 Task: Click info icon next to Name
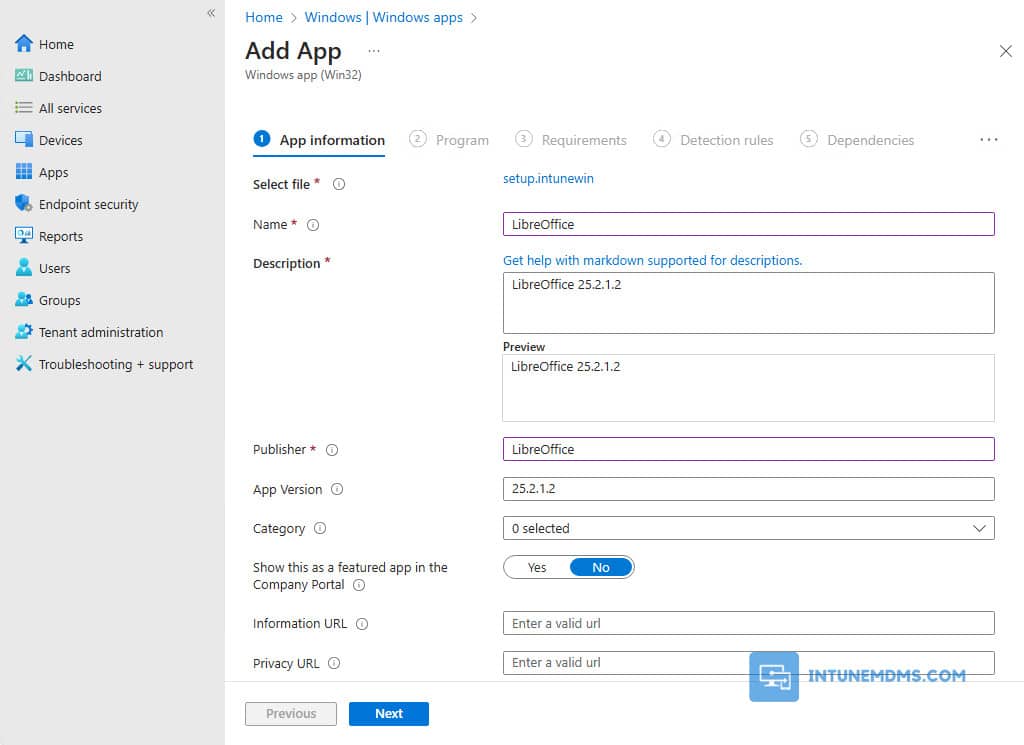click(x=313, y=225)
